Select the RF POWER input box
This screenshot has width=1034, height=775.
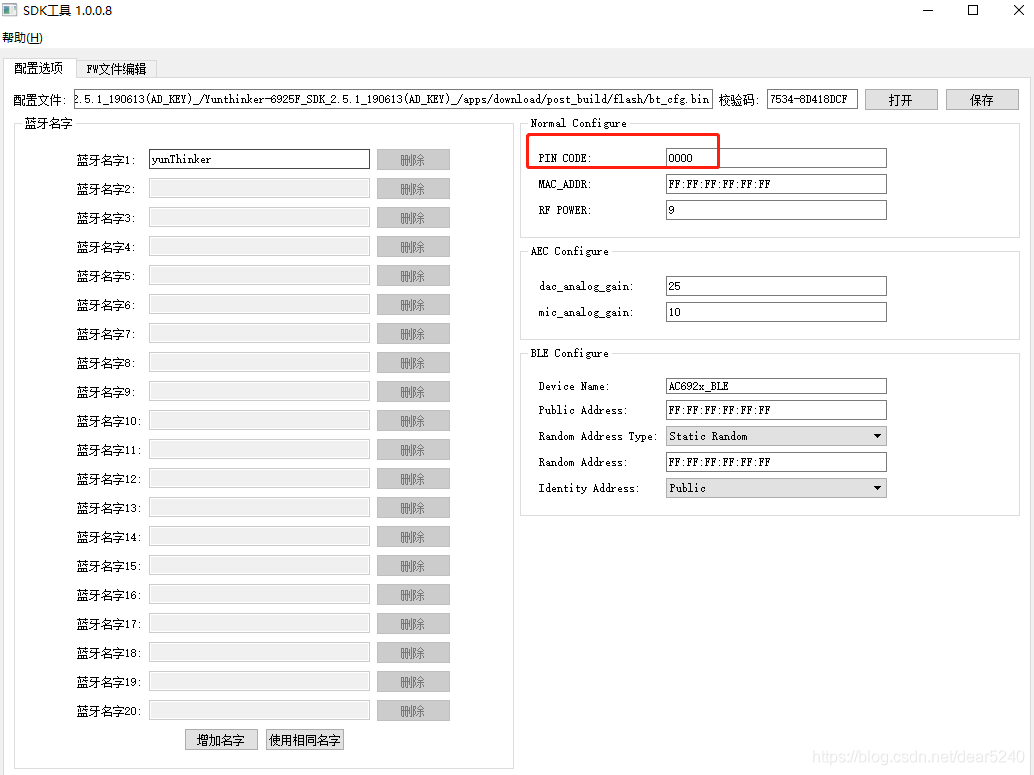tap(776, 210)
